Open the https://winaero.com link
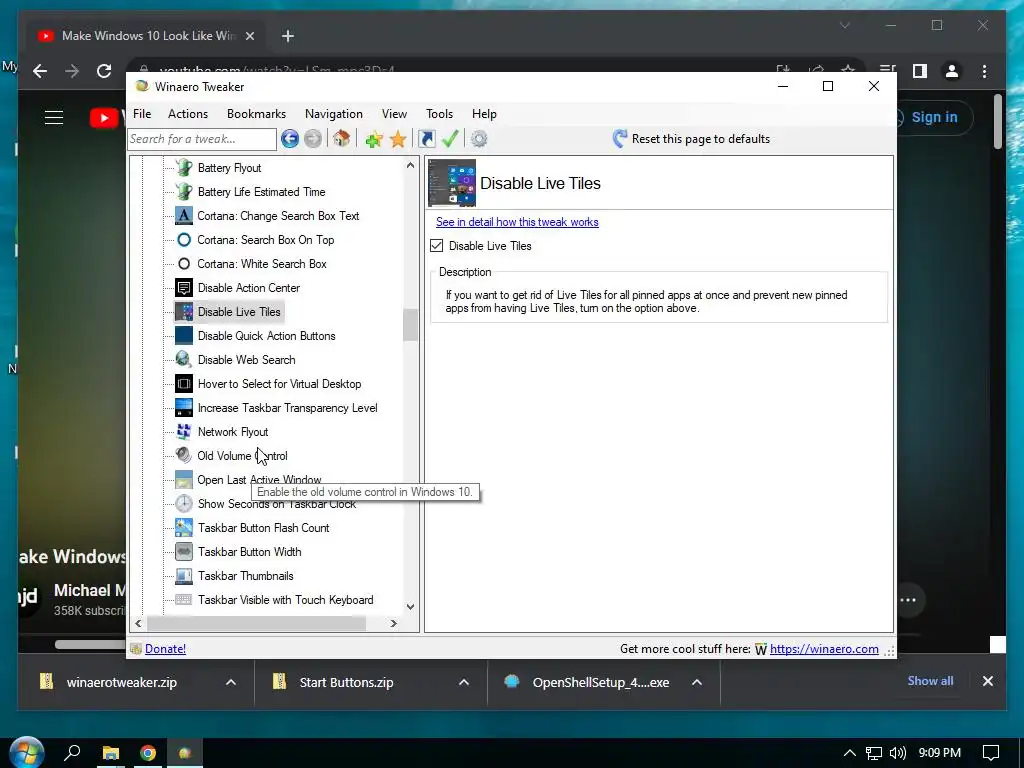 (824, 648)
